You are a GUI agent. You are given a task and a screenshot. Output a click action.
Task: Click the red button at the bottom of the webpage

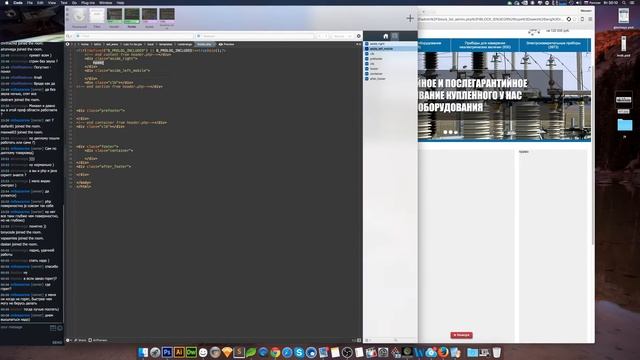[x=461, y=335]
